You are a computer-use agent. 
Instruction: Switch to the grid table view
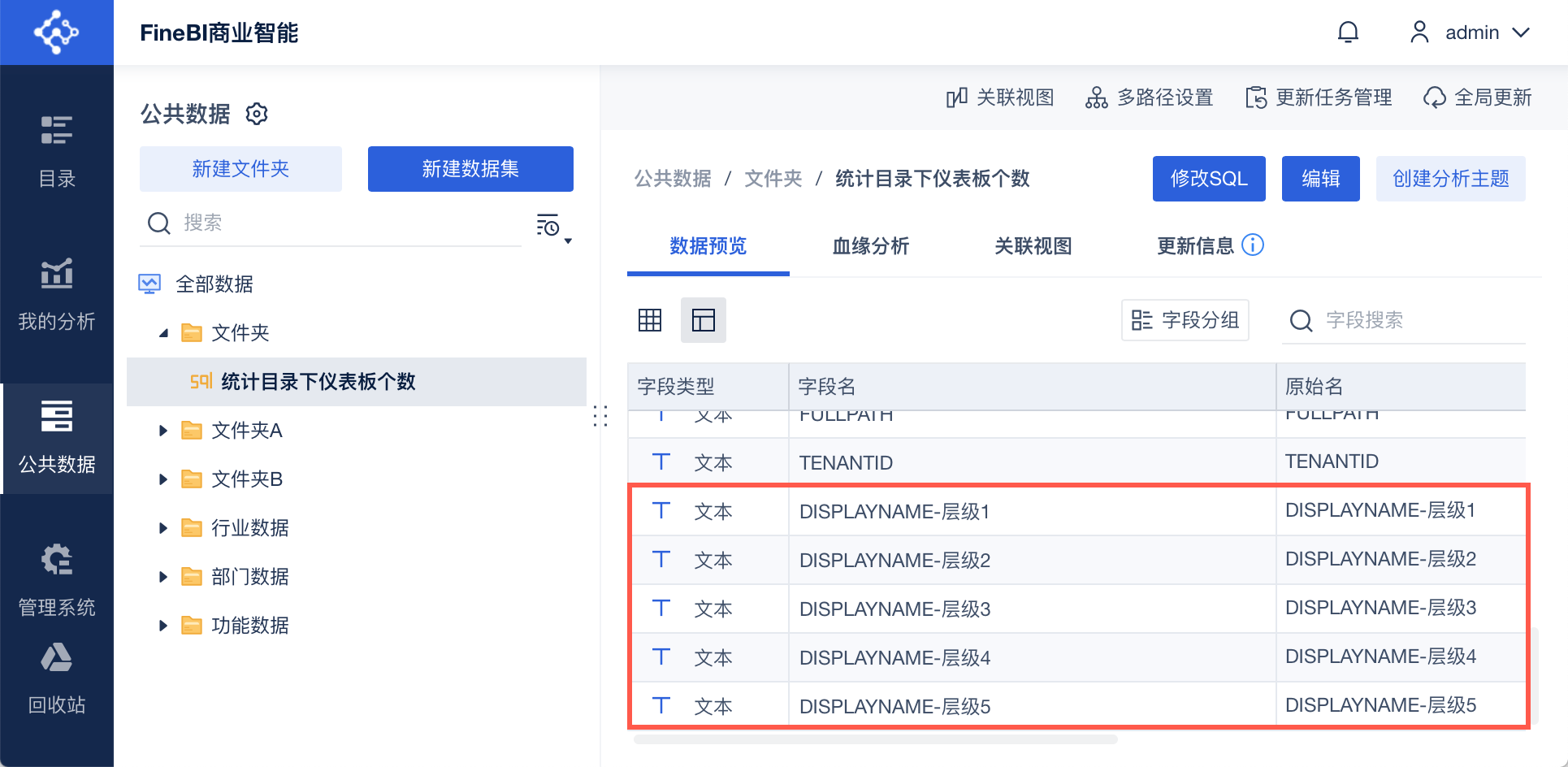[x=650, y=320]
